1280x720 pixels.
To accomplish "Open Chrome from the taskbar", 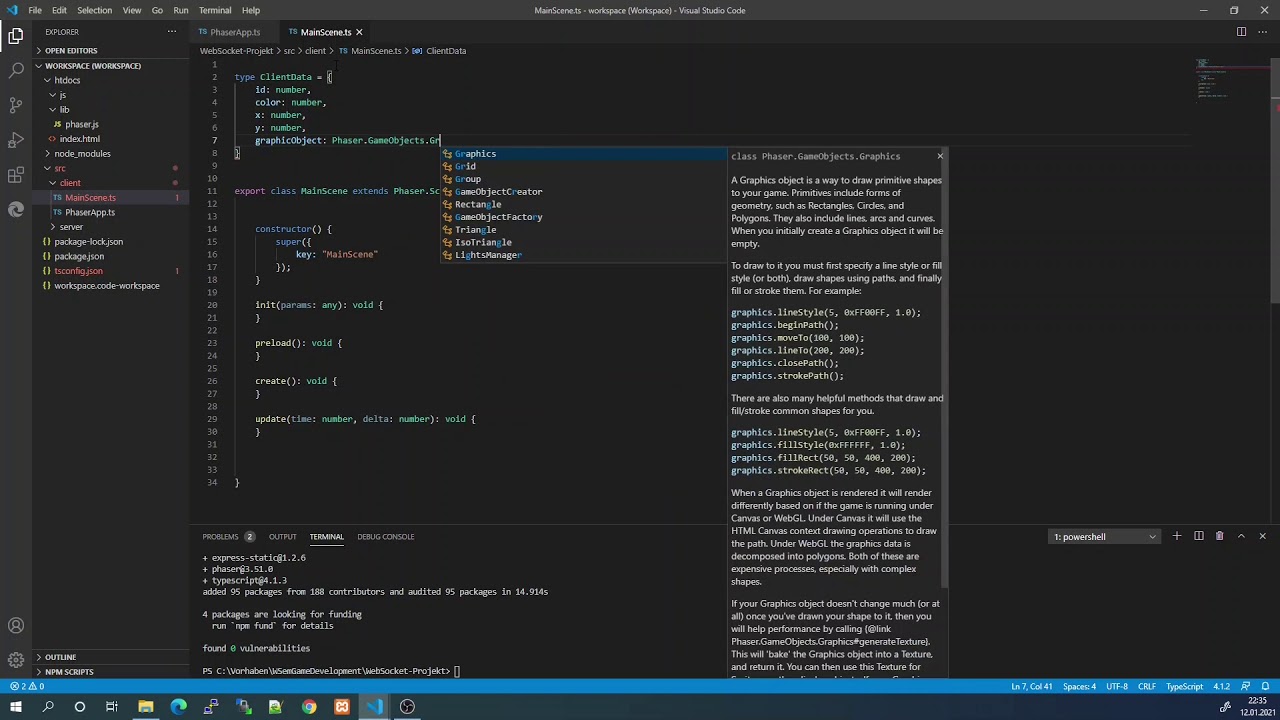I will [x=309, y=707].
